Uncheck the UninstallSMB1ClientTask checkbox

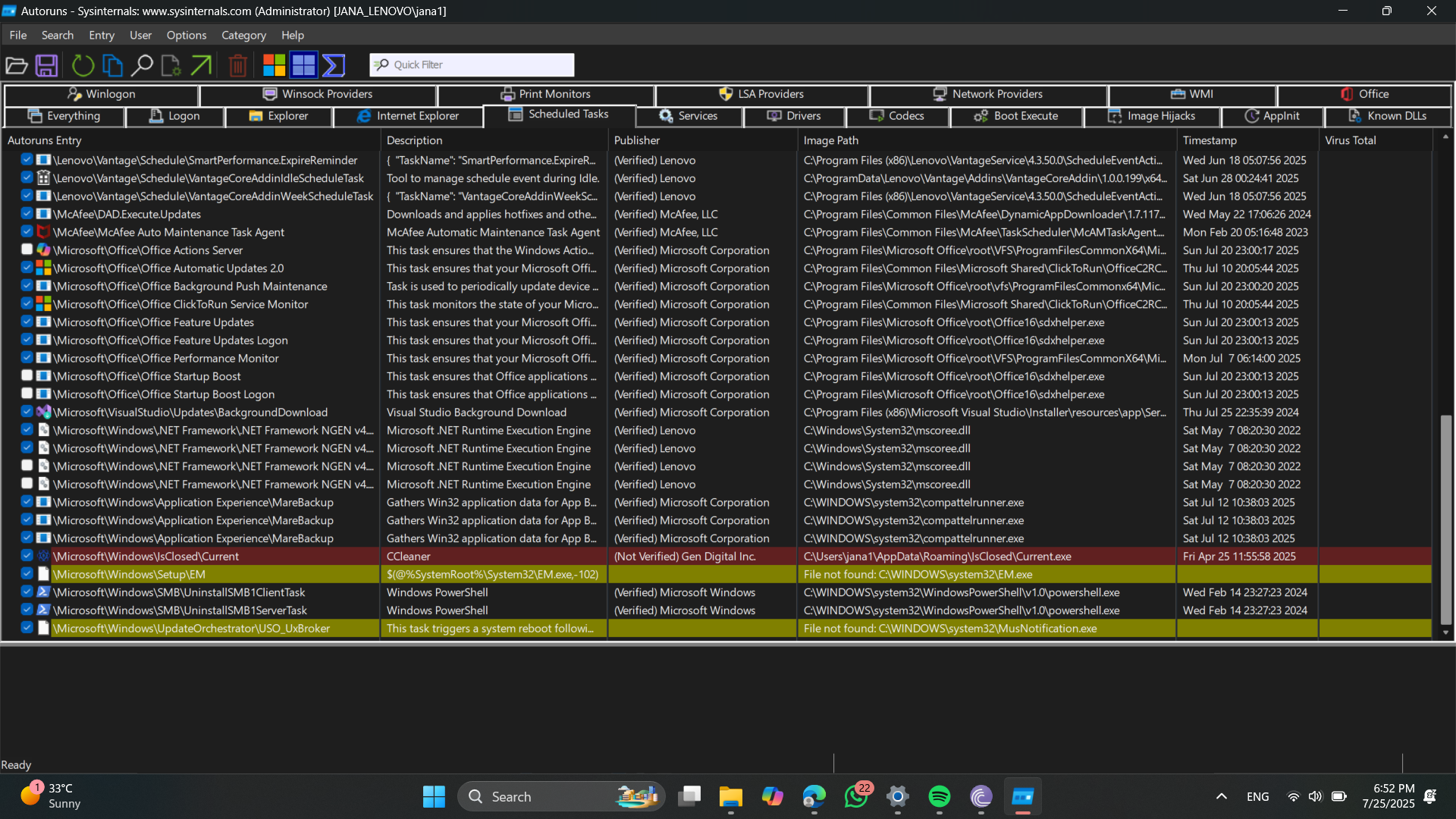[27, 591]
